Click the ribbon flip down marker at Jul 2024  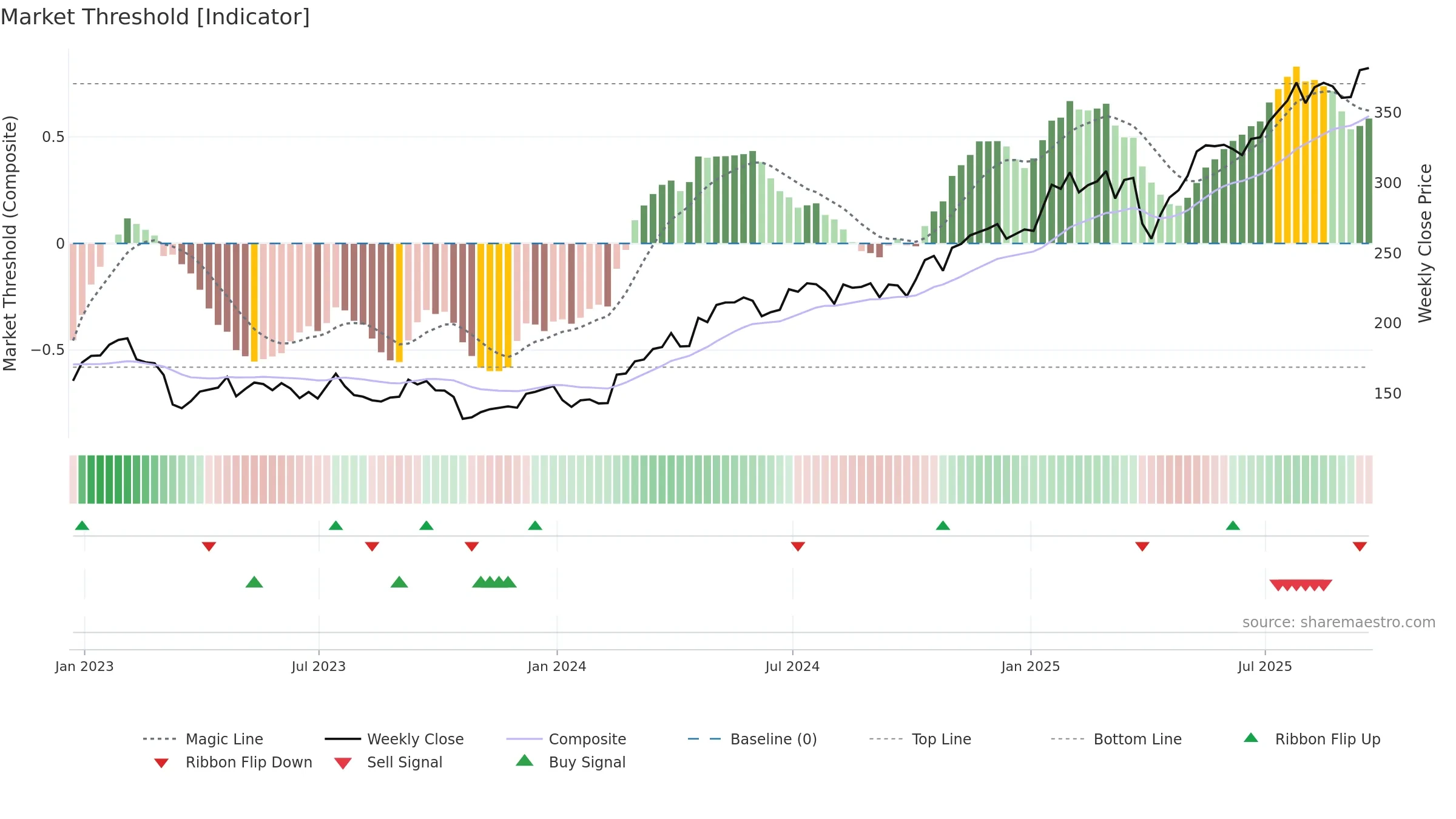(798, 547)
